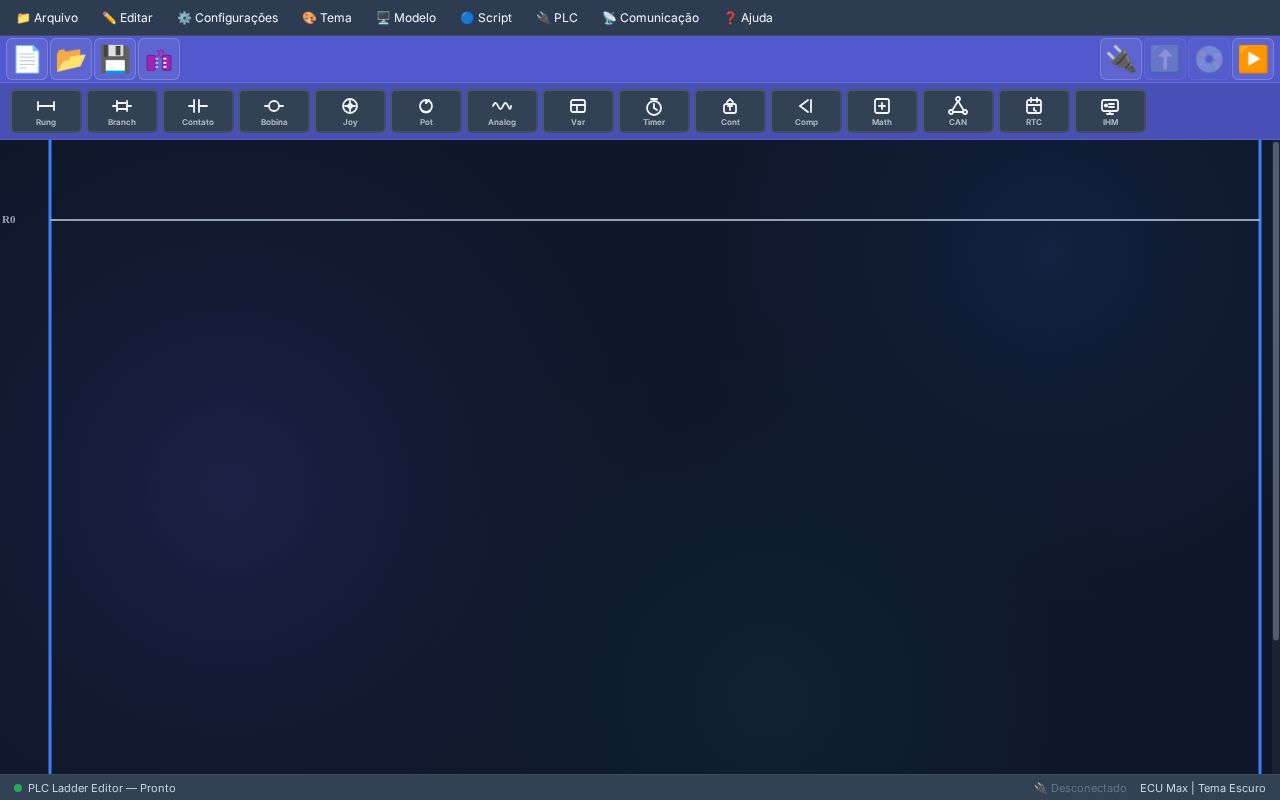Click the disc icon in top toolbar
This screenshot has height=800, width=1280.
(1209, 59)
